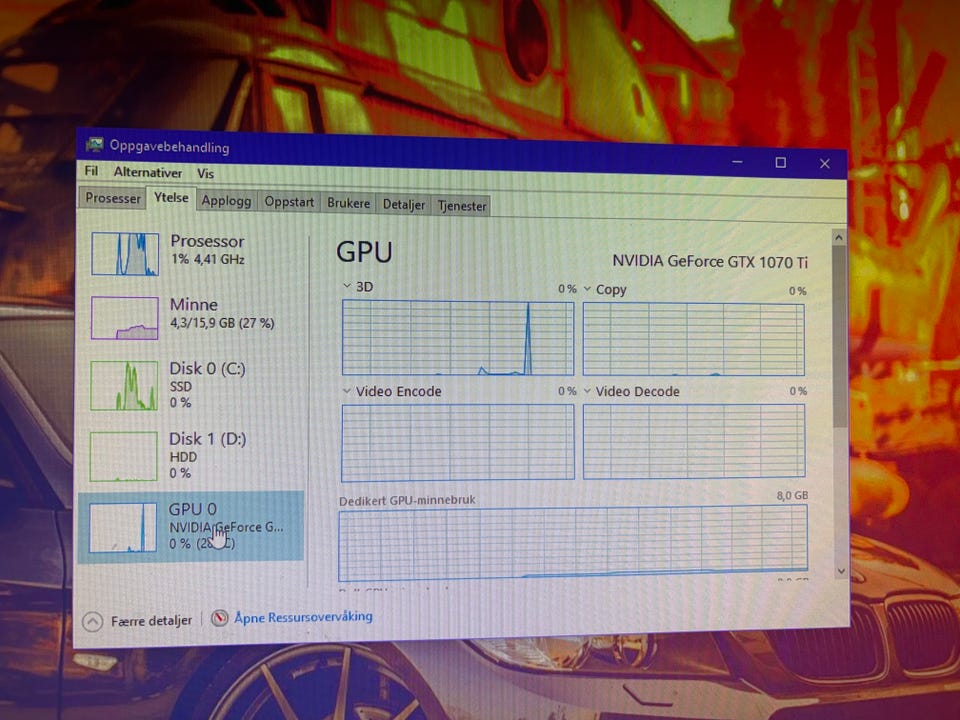Image resolution: width=960 pixels, height=720 pixels.
Task: Click the scrollbar up arrow
Action: (839, 238)
